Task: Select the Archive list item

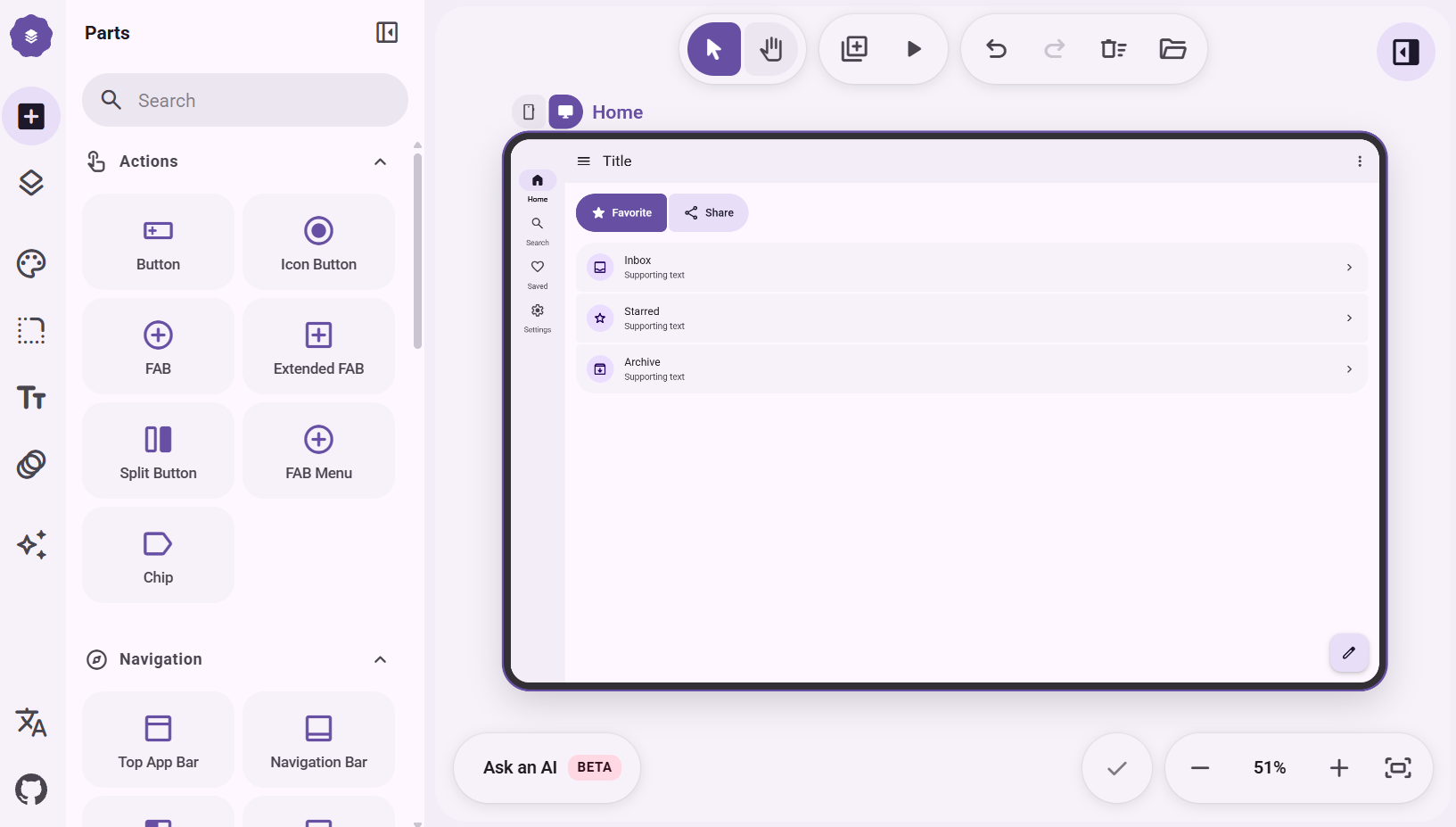Action: 971,369
